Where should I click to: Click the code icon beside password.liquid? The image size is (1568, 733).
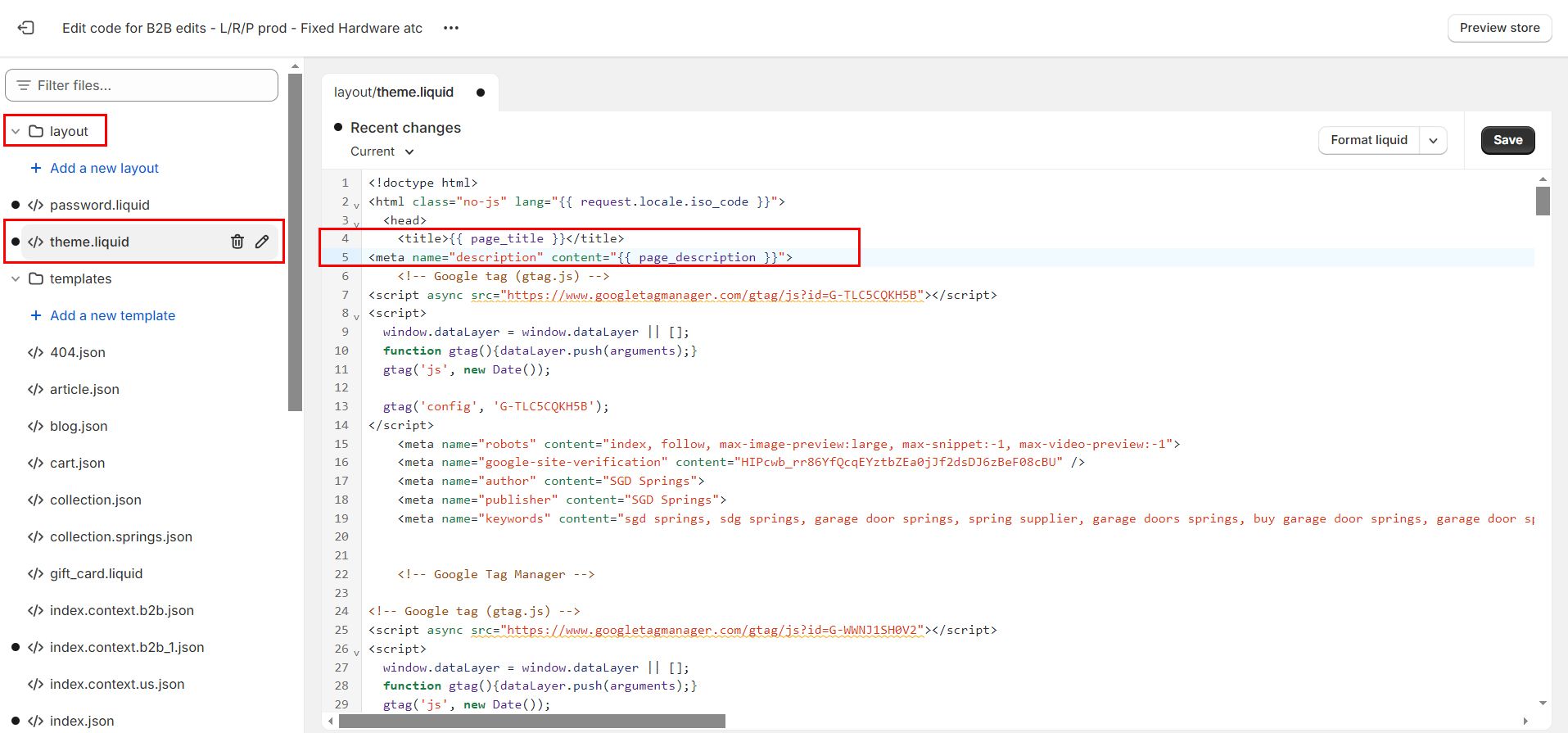click(x=35, y=205)
